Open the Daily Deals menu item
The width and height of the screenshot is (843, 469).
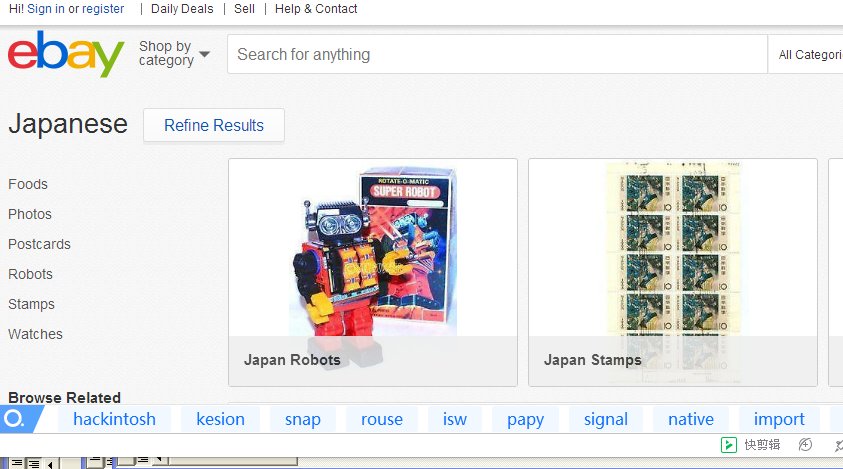(x=182, y=9)
